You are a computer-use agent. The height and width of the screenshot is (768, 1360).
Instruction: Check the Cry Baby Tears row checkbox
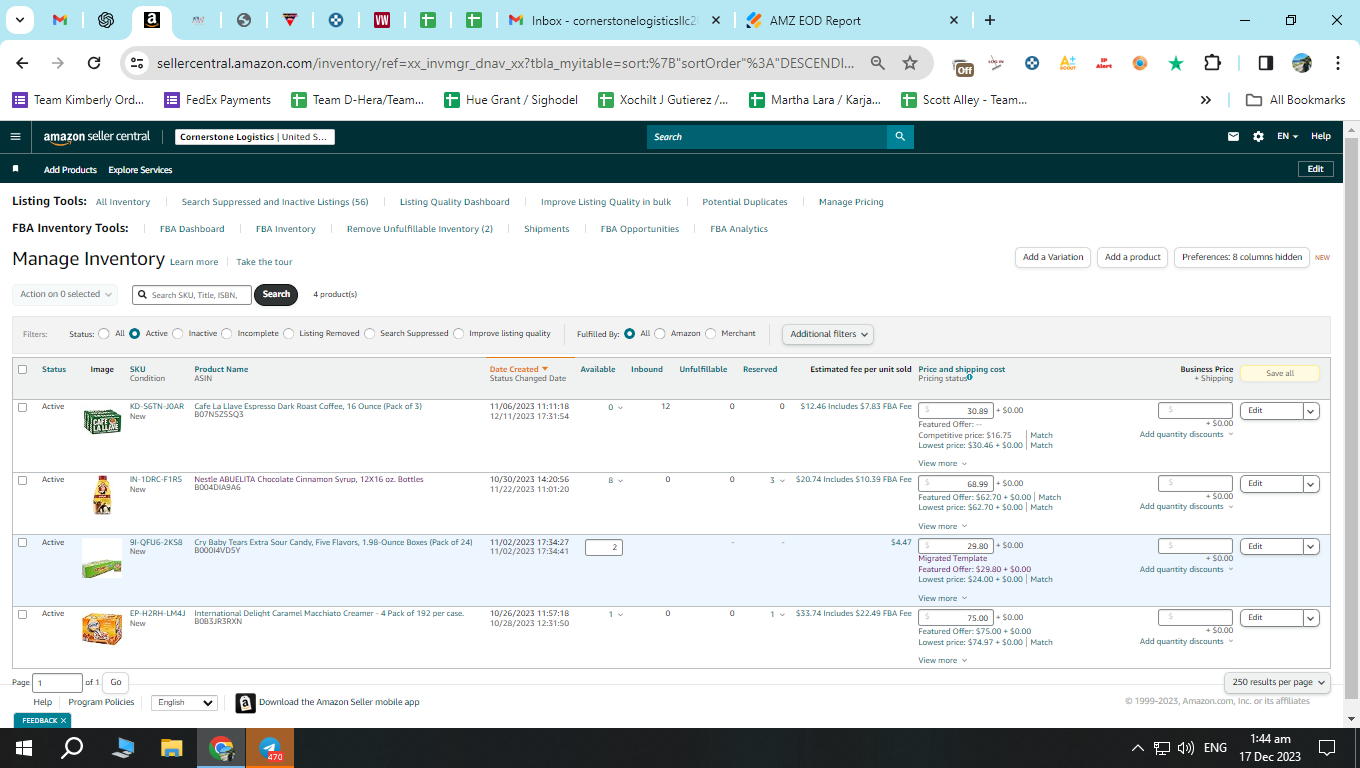click(23, 543)
